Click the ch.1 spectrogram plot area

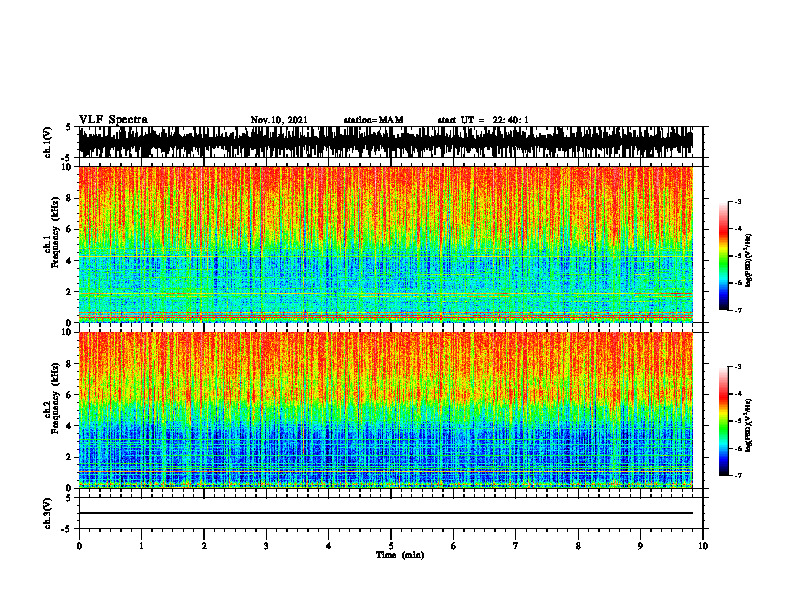coord(386,244)
